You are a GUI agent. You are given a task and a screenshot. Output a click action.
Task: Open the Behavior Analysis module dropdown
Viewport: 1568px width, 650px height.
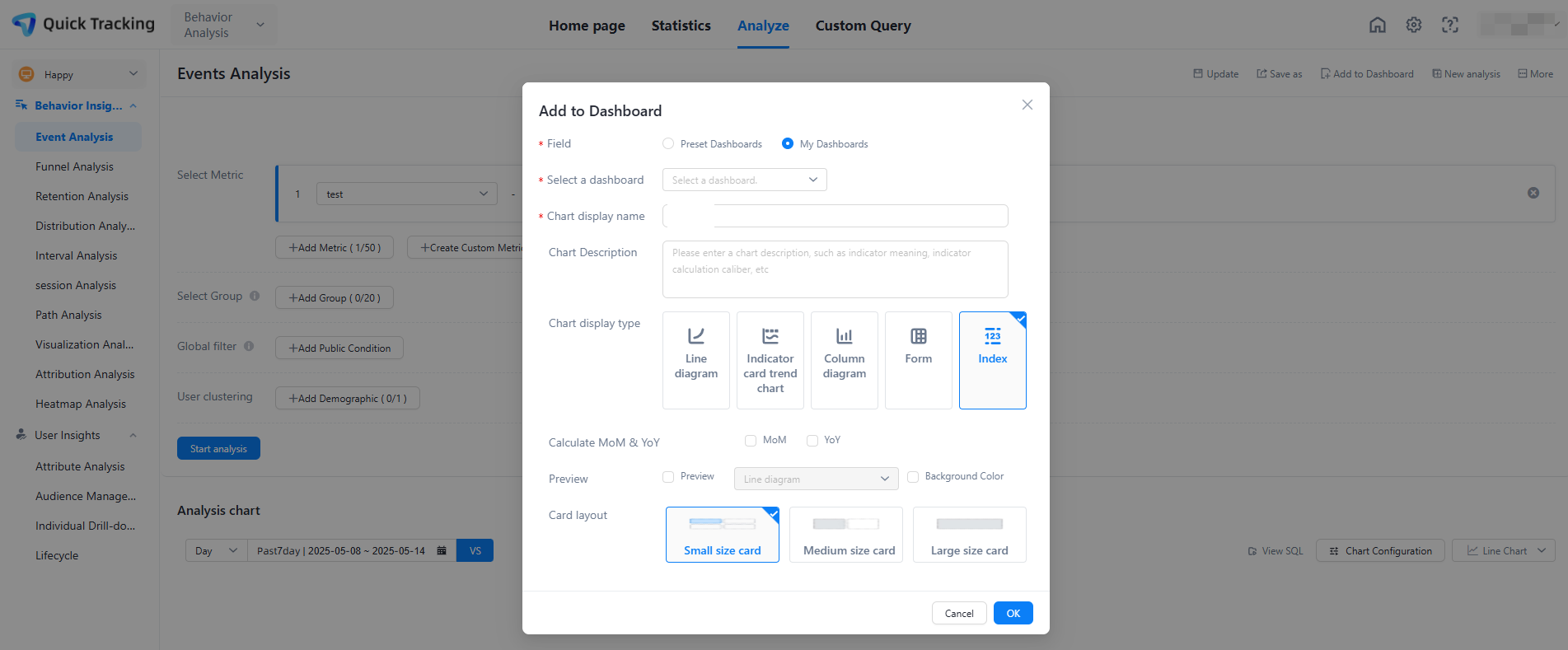[224, 25]
